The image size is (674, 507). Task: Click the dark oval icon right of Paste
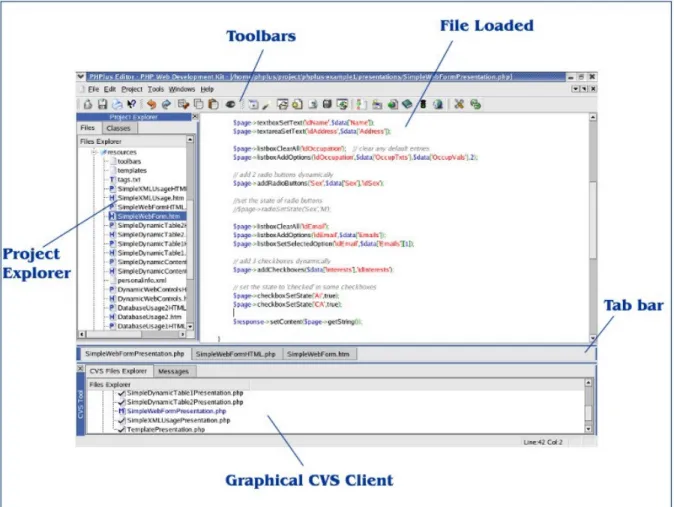pyautogui.click(x=230, y=104)
